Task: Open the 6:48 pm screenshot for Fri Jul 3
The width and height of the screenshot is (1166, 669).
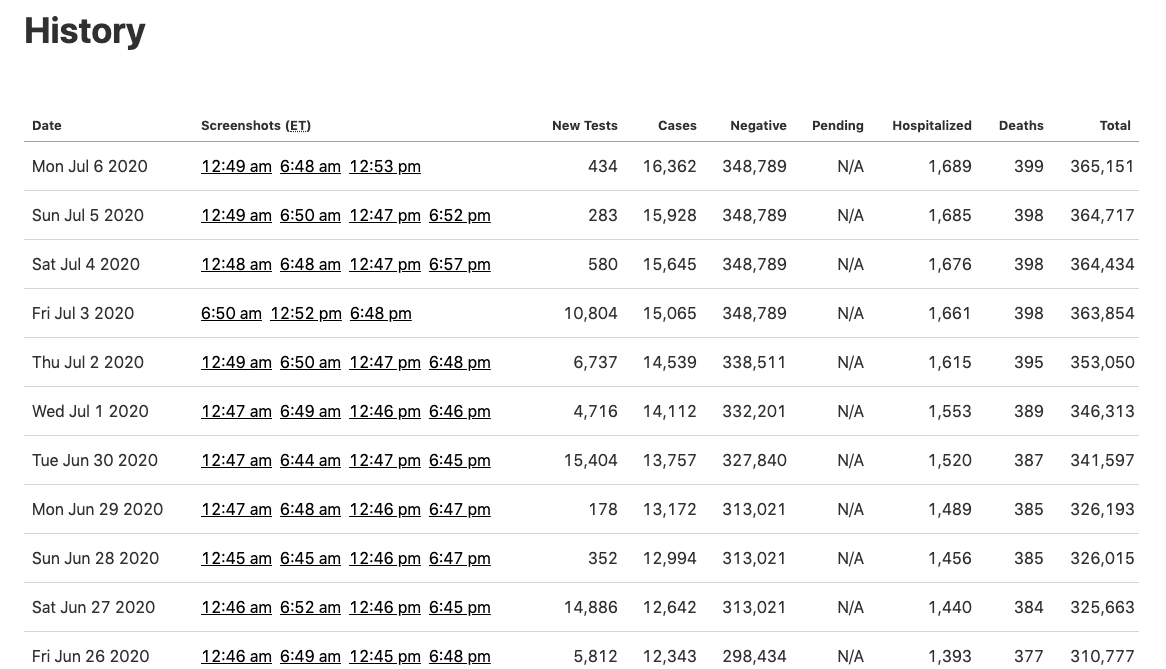Action: [x=381, y=314]
